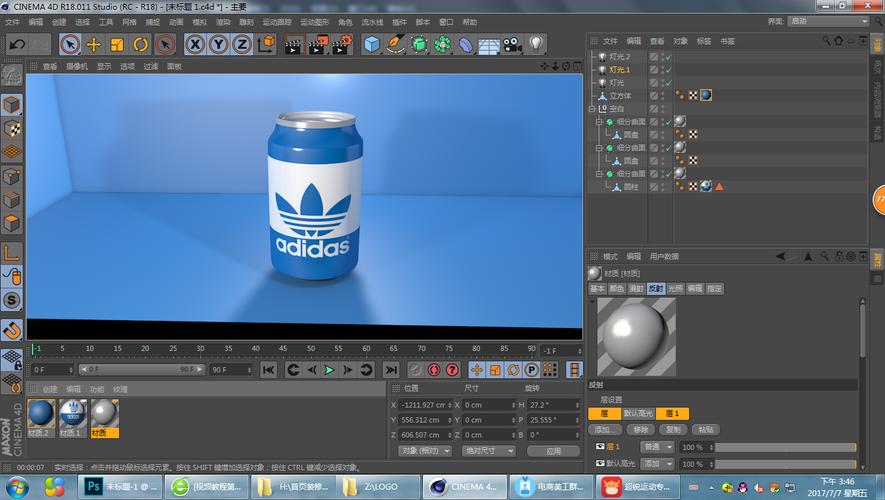Click the 应用 apply button
Image resolution: width=885 pixels, height=500 pixels.
coord(553,451)
